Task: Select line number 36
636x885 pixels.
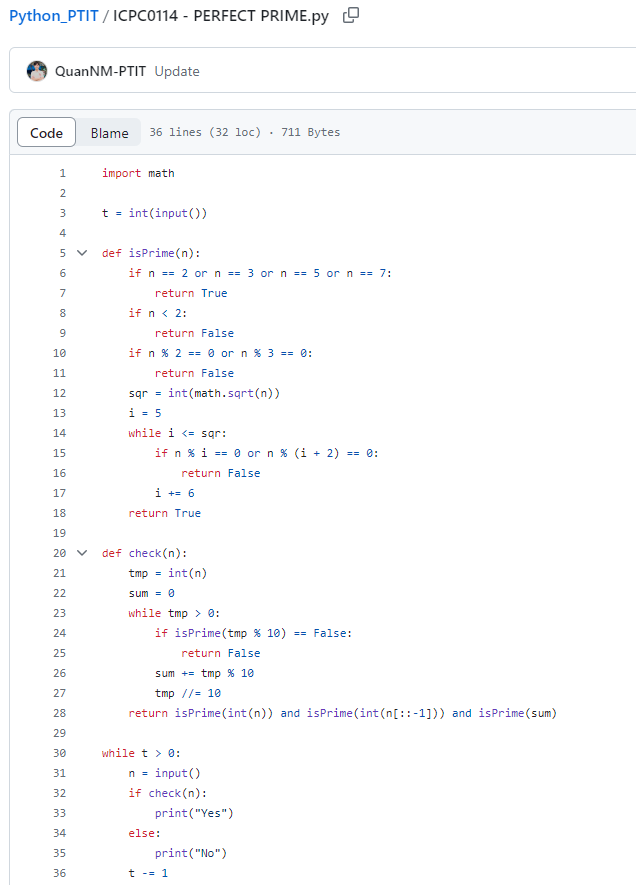Action: (59, 873)
